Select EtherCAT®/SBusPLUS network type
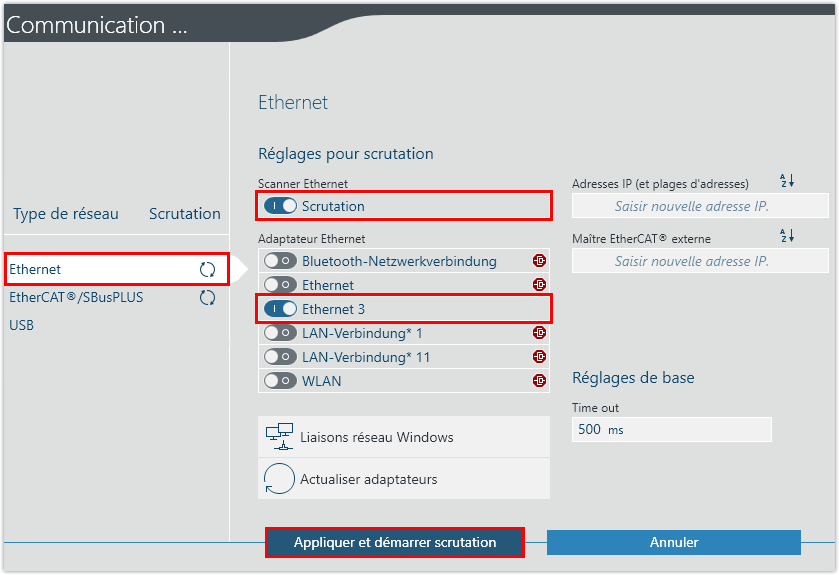839x575 pixels. click(x=76, y=297)
